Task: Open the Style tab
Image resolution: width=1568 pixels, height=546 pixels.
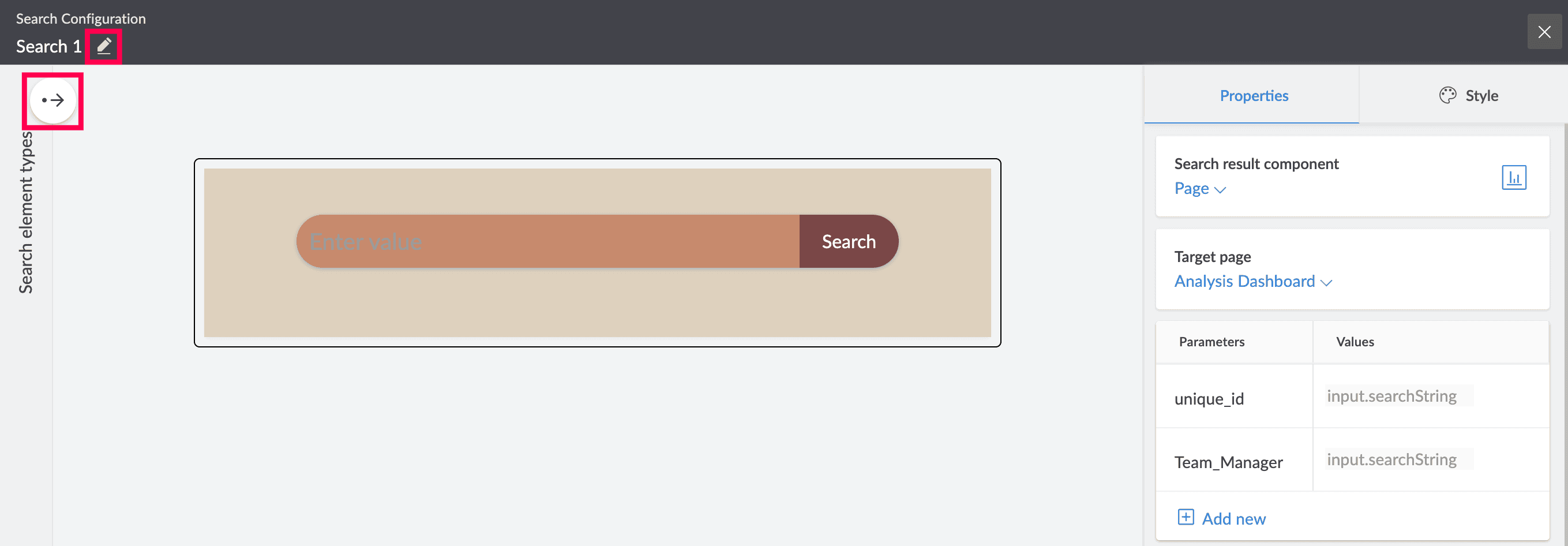Action: (1481, 96)
